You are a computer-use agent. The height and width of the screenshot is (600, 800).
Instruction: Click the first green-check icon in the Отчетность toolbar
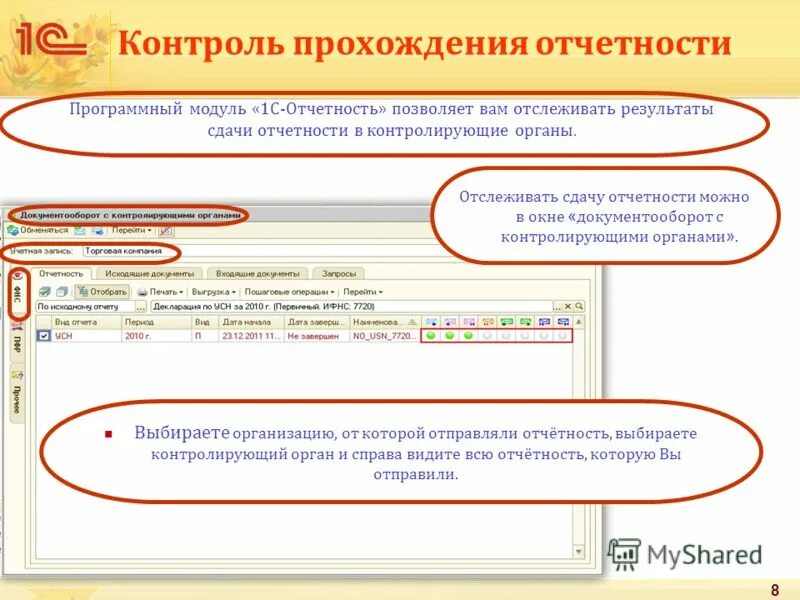point(45,292)
